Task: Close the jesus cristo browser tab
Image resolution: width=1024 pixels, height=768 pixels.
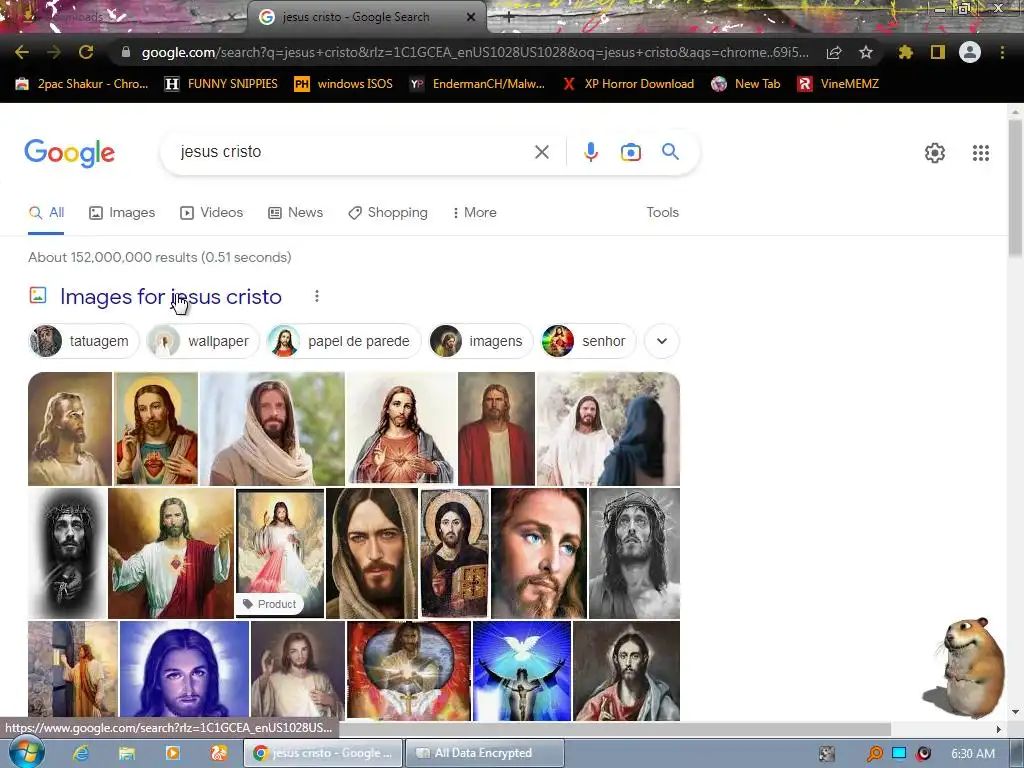Action: 471,18
